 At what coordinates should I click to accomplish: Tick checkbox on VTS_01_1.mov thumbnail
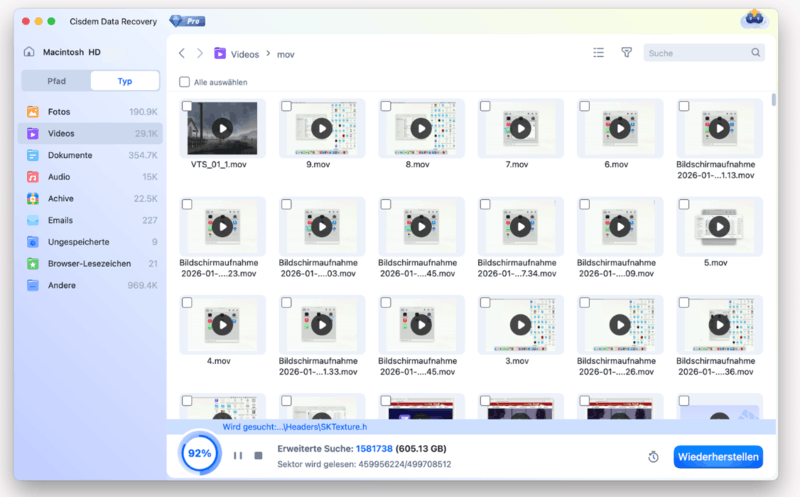[x=187, y=106]
